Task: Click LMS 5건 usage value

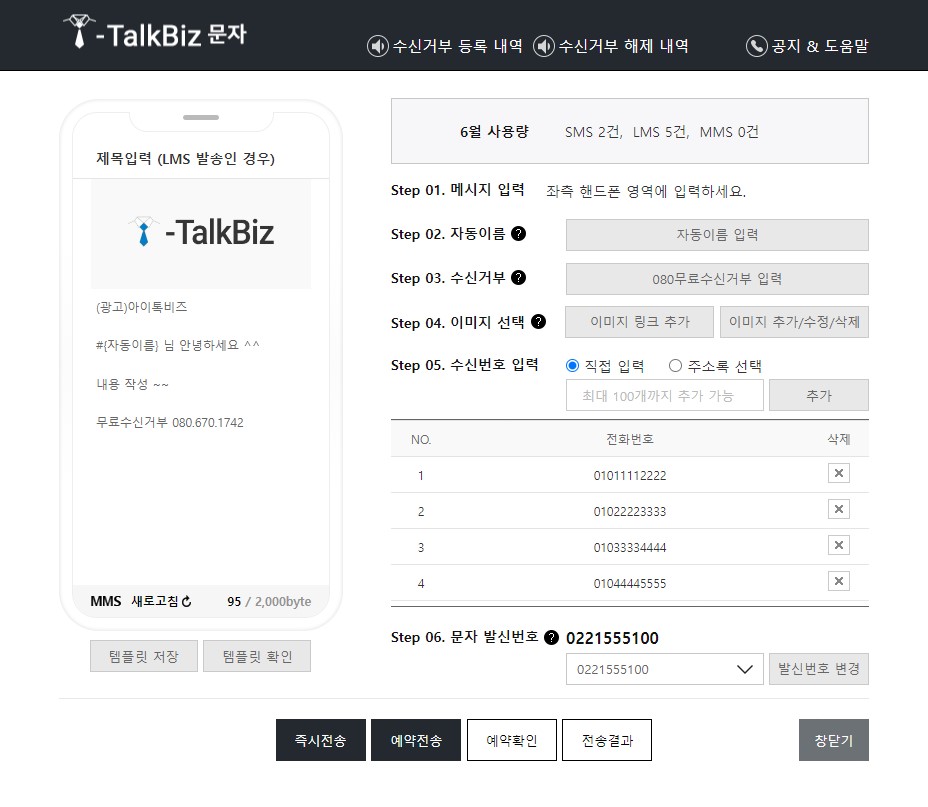Action: (x=660, y=132)
